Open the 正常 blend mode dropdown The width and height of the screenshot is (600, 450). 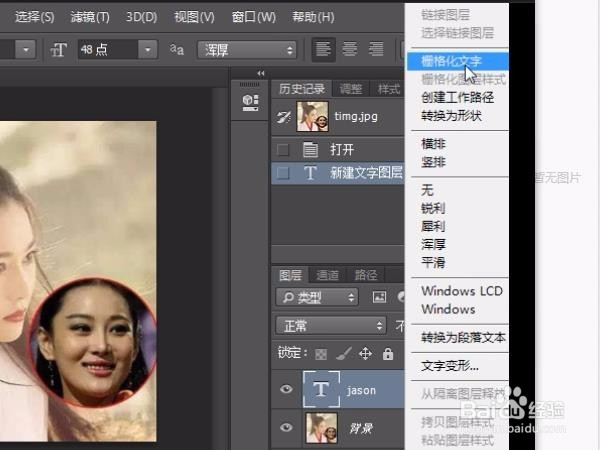(331, 326)
